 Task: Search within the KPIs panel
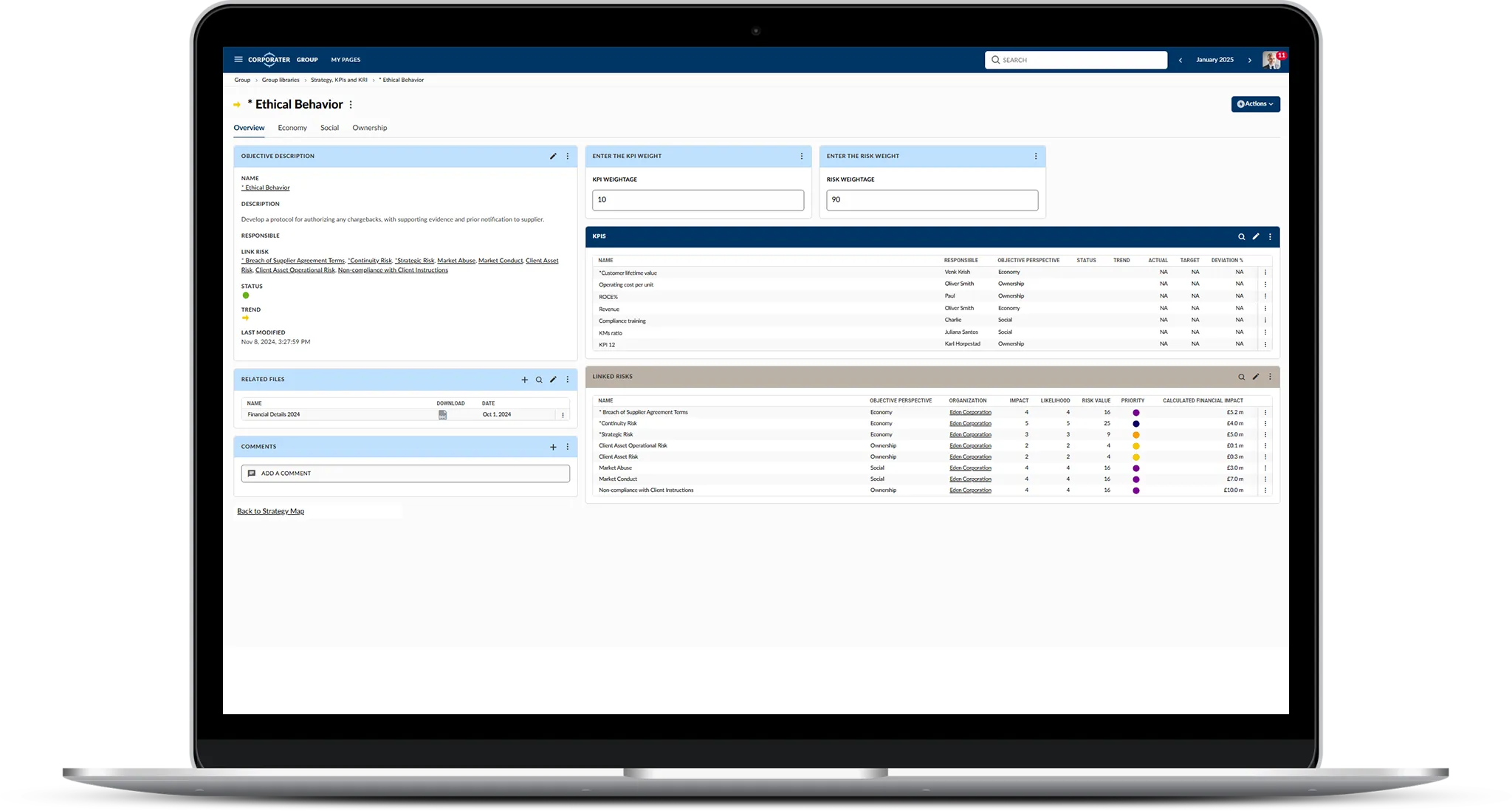(1241, 236)
